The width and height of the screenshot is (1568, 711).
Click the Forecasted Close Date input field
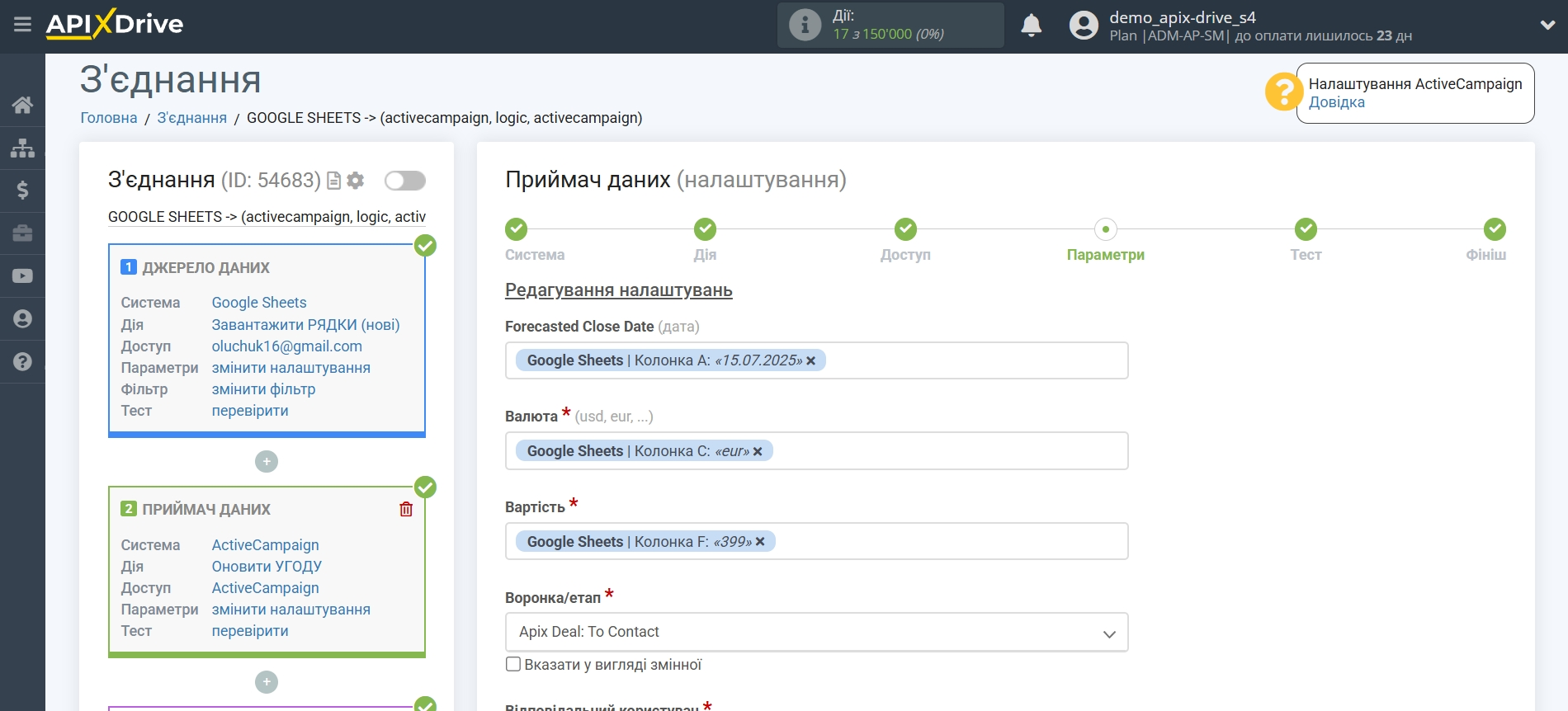pyautogui.click(x=816, y=360)
